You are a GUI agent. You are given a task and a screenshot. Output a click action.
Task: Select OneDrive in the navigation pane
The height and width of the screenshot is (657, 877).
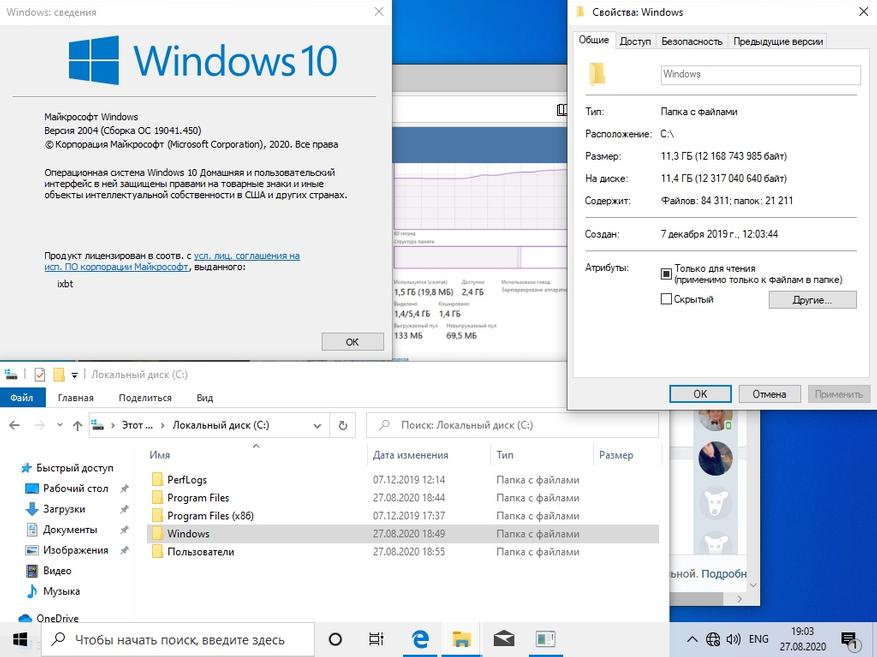point(57,618)
